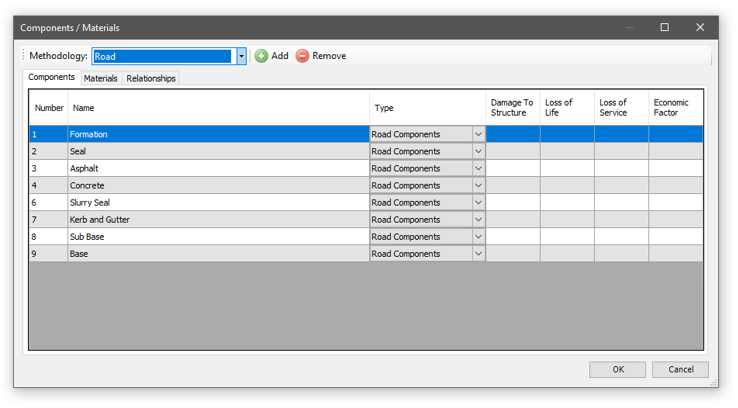
Task: Click the Damage To Structure column header
Action: (512, 108)
